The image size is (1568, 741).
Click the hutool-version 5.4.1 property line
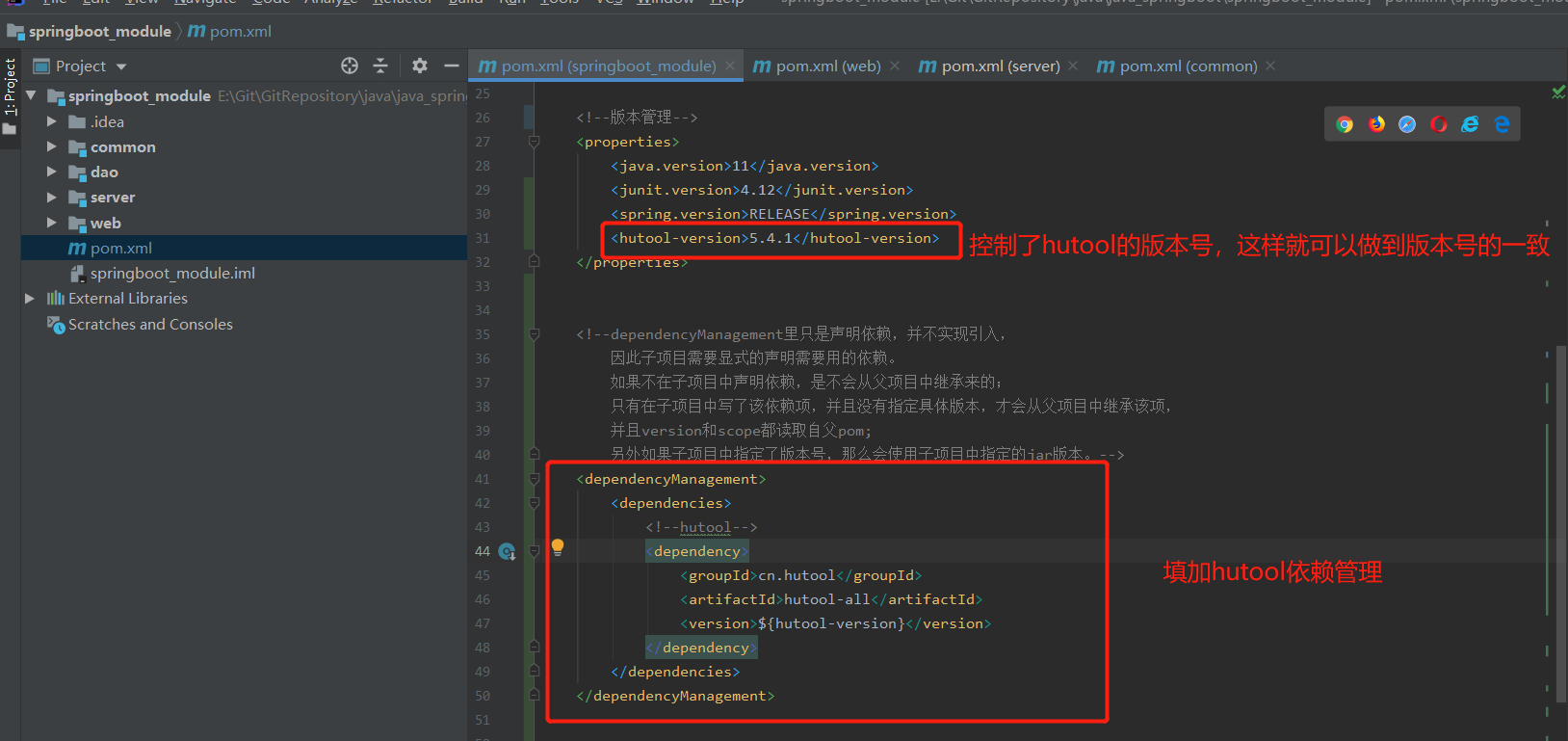[774, 238]
